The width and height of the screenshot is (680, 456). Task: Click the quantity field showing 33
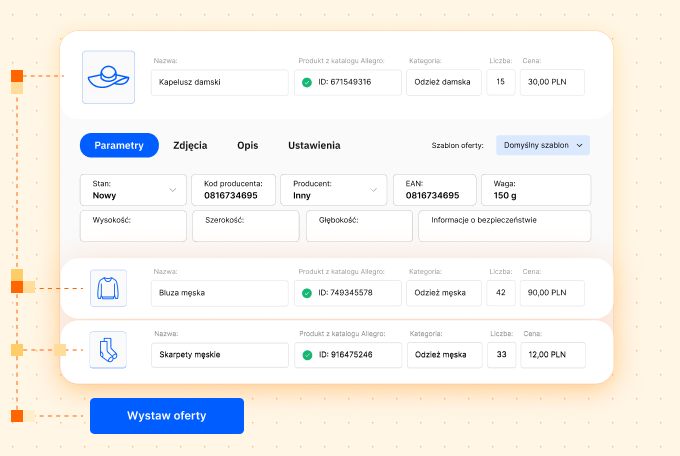[x=502, y=355]
